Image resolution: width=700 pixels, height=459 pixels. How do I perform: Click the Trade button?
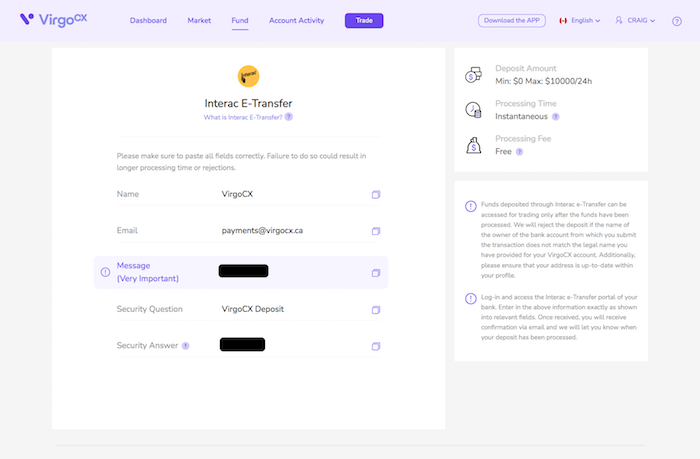pos(364,21)
